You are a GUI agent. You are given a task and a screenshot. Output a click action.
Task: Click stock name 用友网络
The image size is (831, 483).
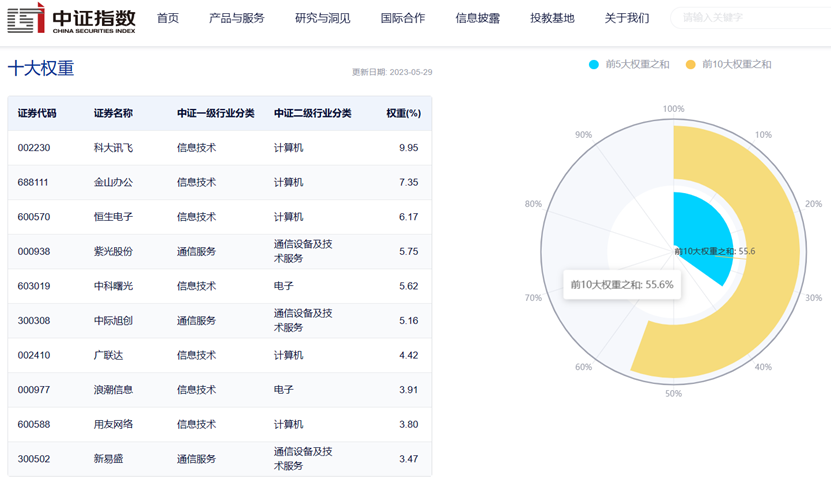pos(113,424)
